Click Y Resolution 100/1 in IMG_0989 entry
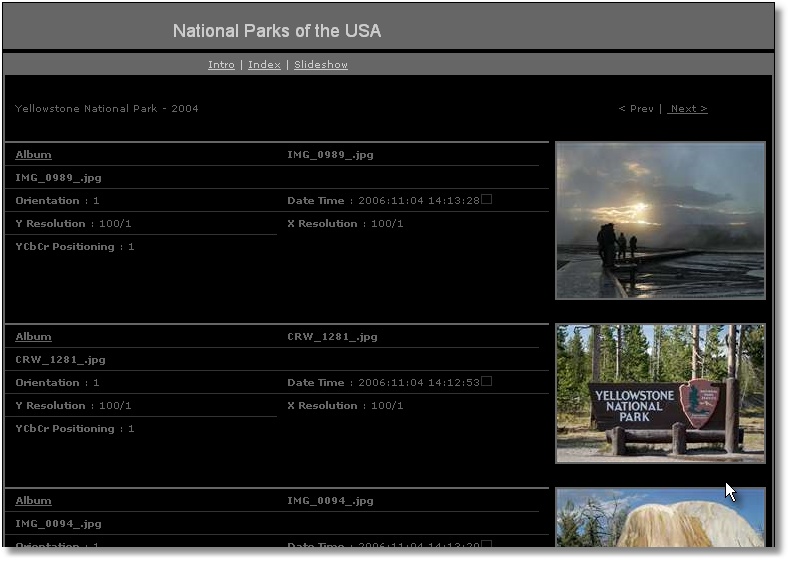 click(73, 224)
